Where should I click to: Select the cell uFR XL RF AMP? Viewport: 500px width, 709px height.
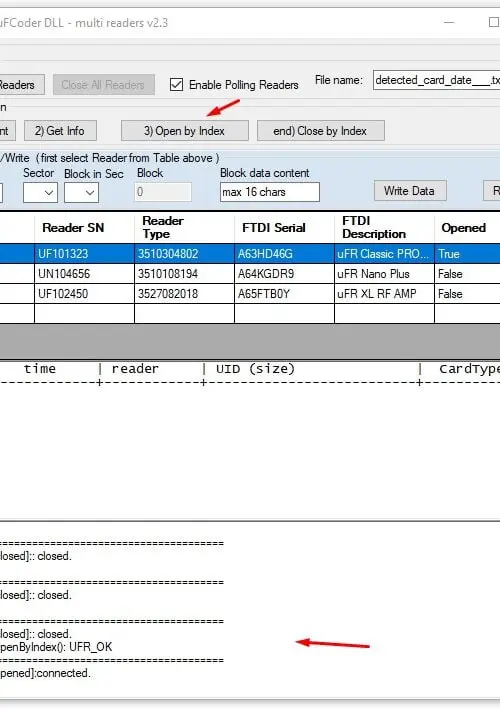(x=384, y=293)
